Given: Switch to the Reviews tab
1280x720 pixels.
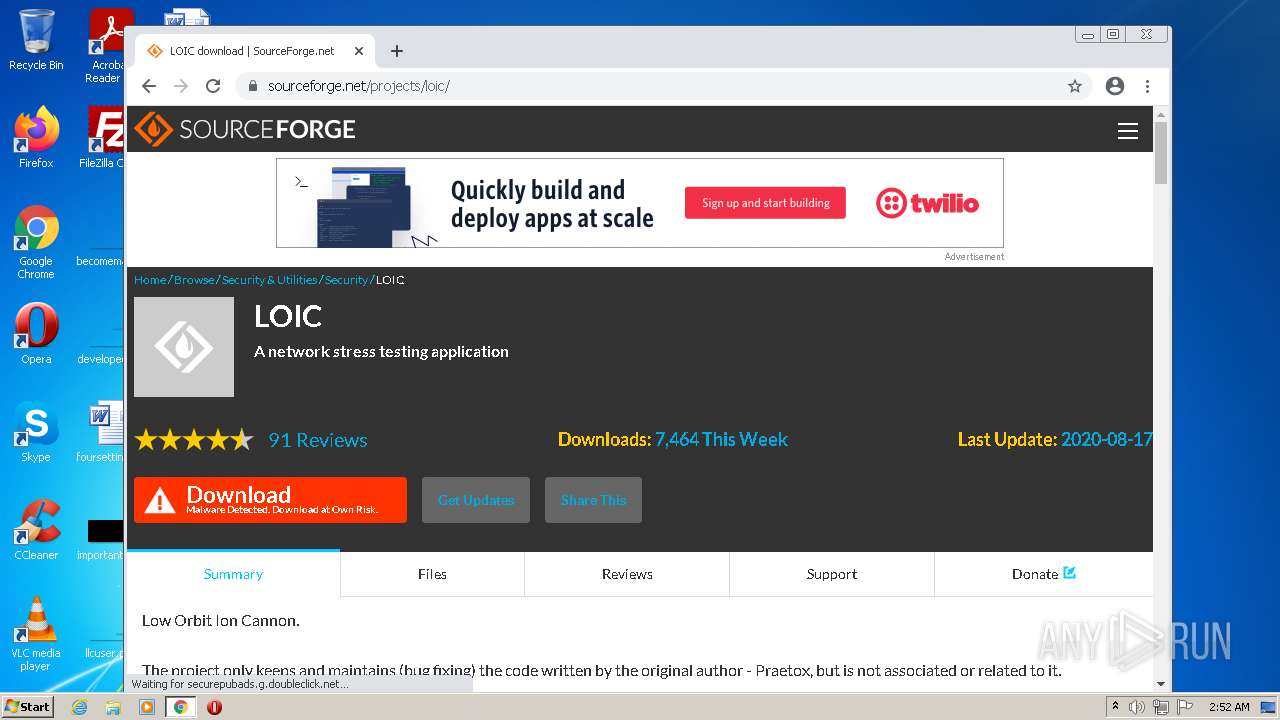Looking at the screenshot, I should (x=627, y=574).
